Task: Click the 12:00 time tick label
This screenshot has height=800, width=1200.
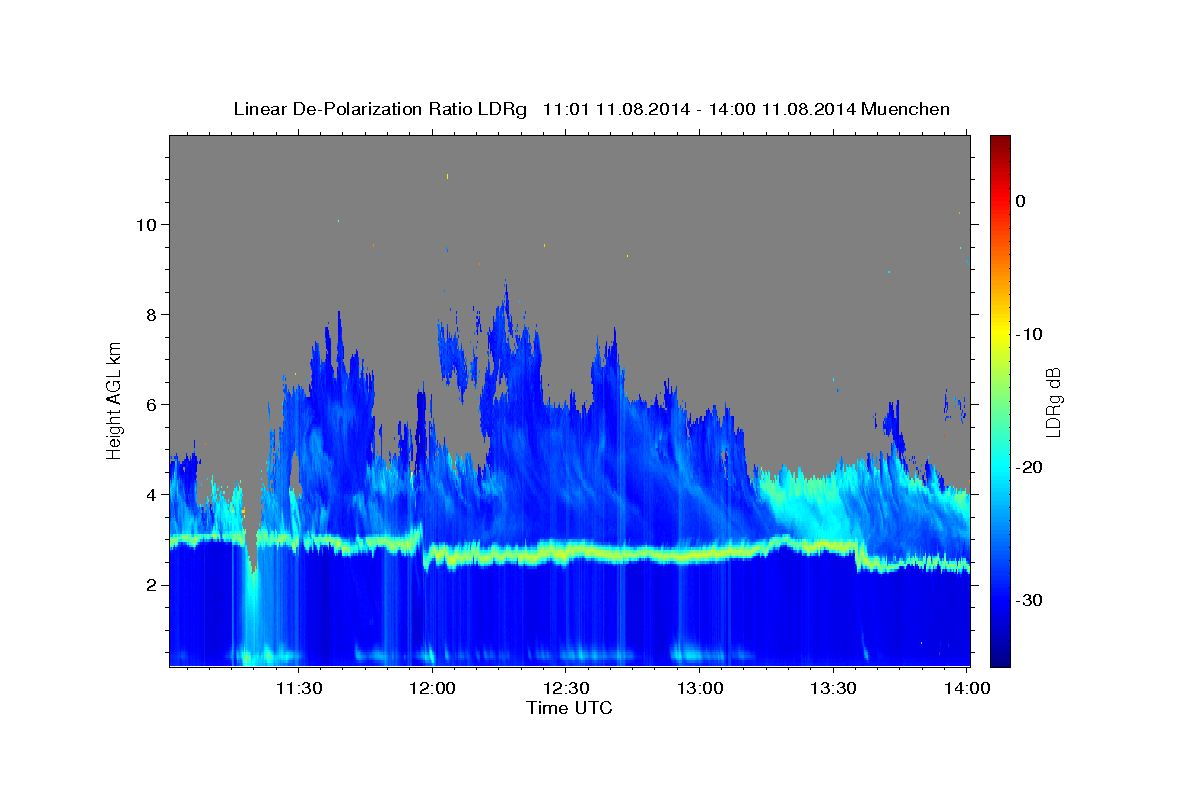Action: [433, 688]
